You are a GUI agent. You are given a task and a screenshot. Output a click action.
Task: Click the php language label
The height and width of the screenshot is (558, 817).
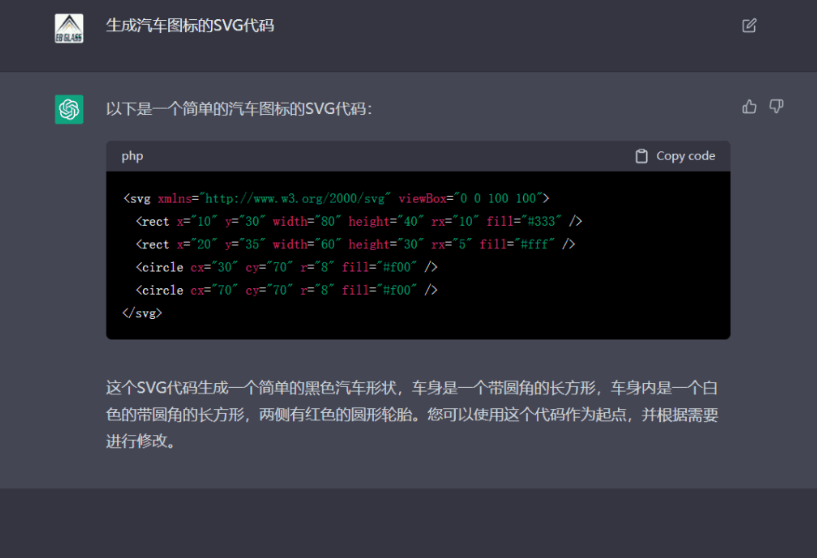pyautogui.click(x=132, y=156)
